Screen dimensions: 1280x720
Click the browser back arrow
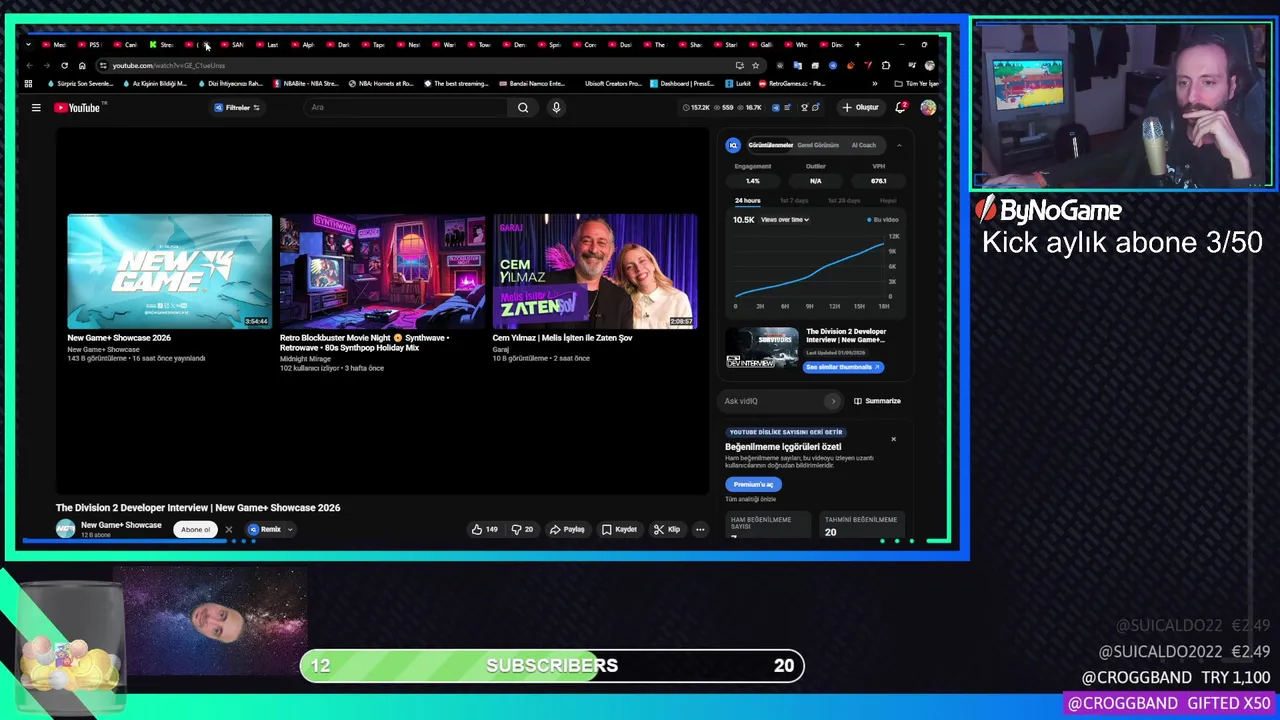pos(29,66)
